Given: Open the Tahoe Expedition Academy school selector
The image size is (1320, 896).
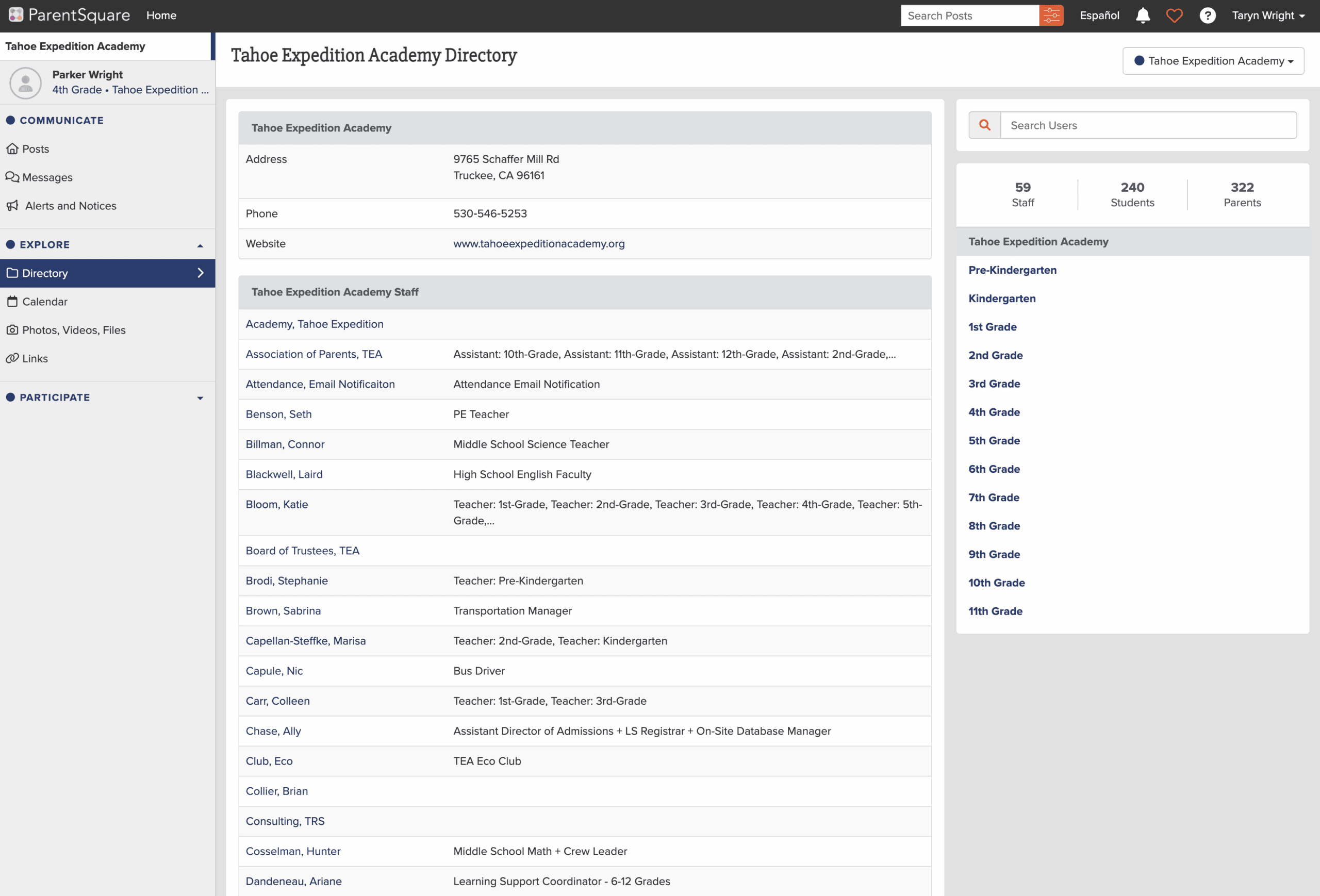Looking at the screenshot, I should point(1213,61).
